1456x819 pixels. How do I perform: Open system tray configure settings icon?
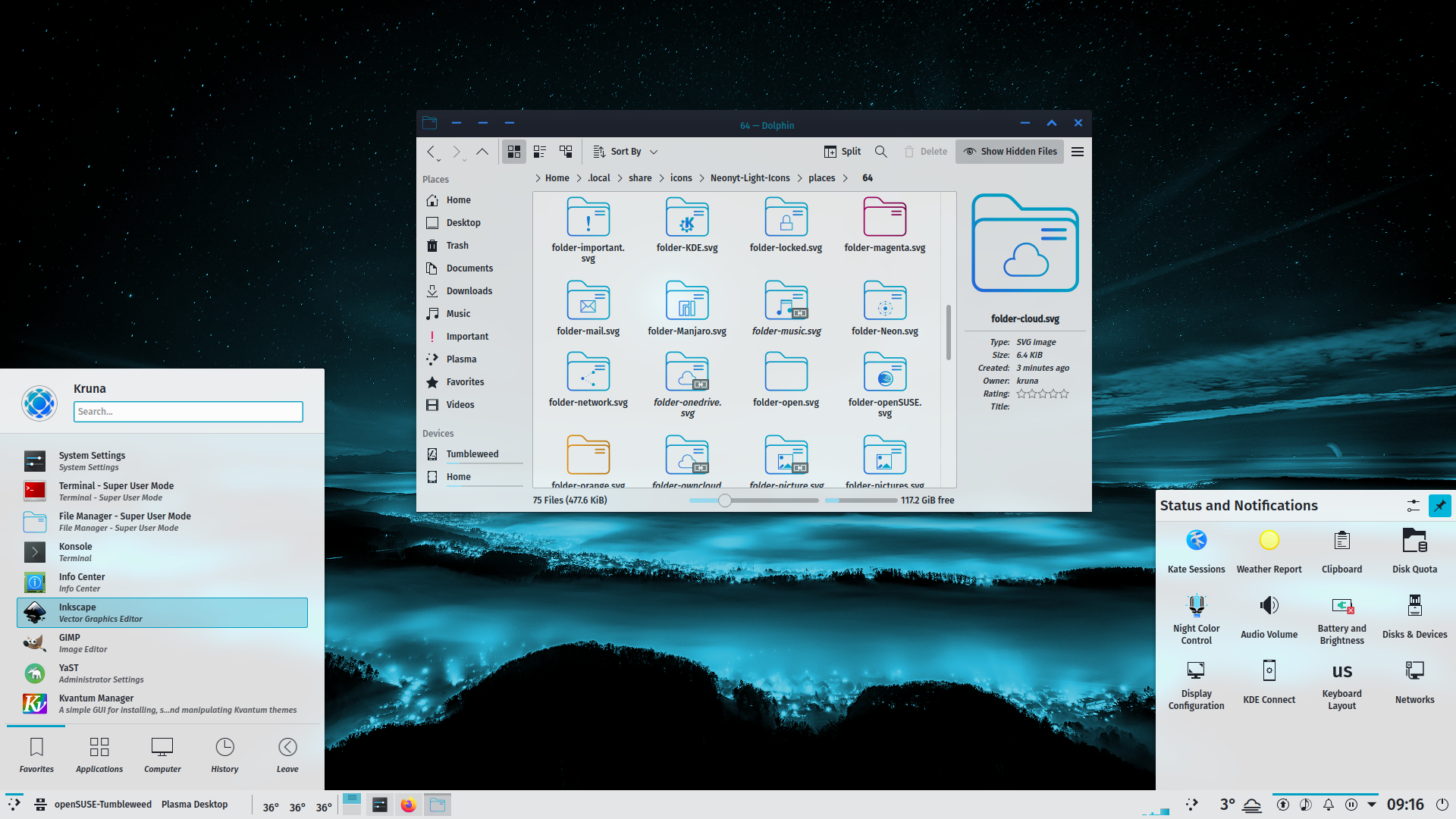[x=1414, y=506]
